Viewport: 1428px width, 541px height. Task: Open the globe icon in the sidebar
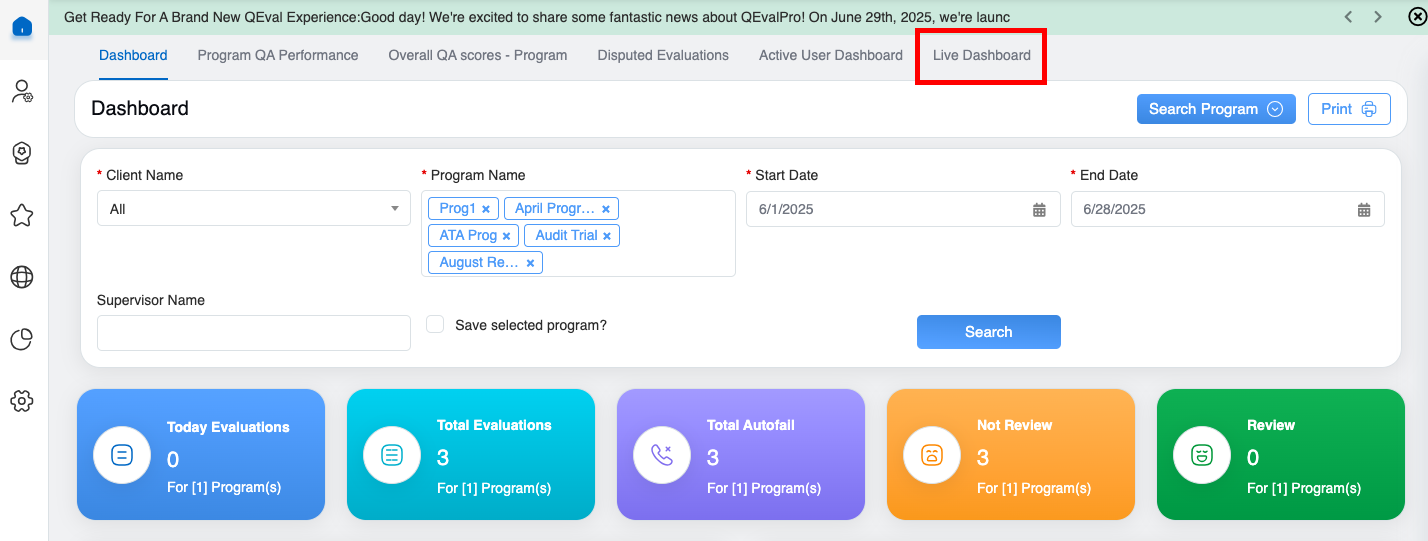(22, 277)
